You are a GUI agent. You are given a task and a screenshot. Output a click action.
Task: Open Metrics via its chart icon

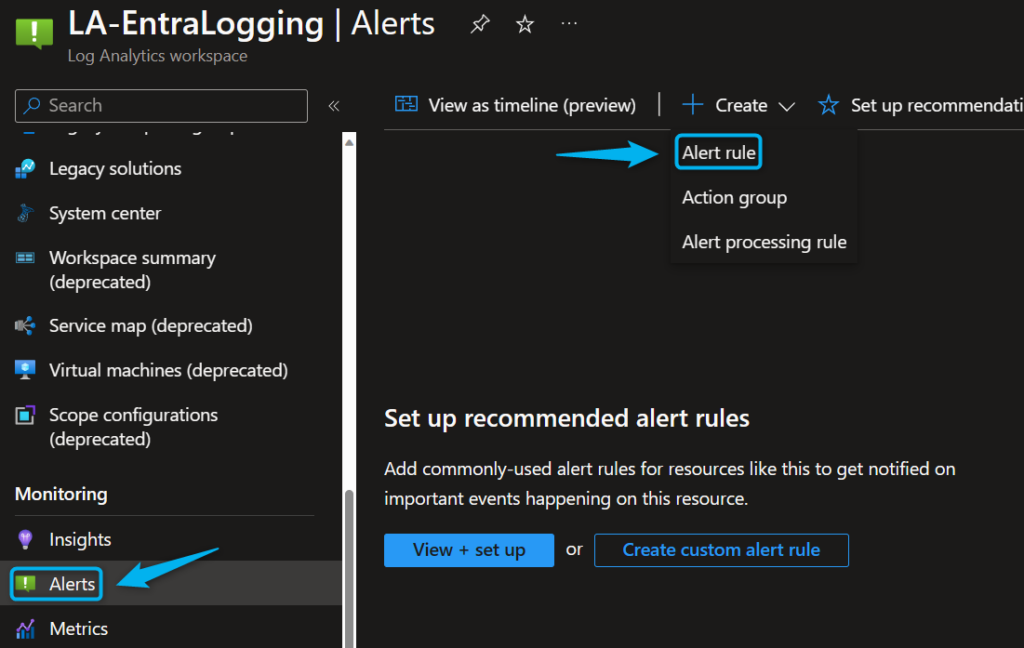27,628
